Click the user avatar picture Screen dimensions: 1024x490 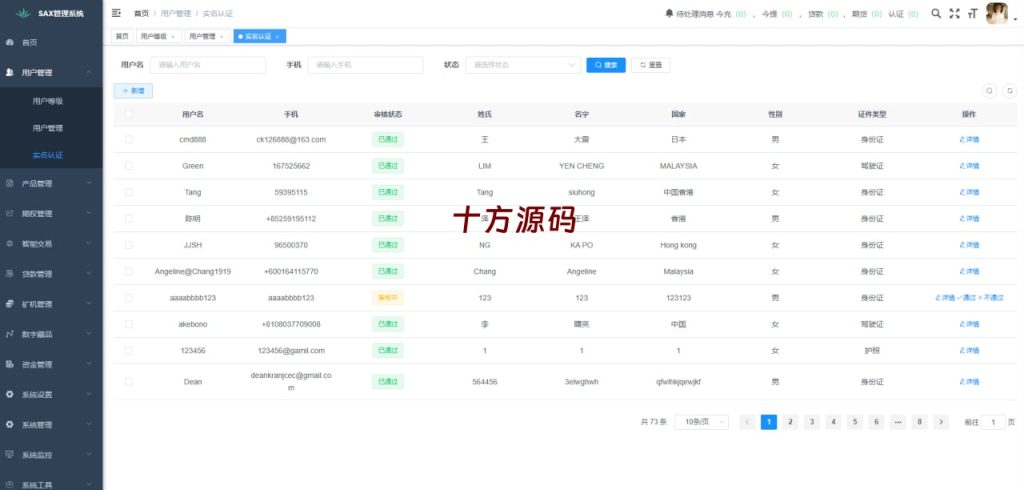tap(997, 13)
